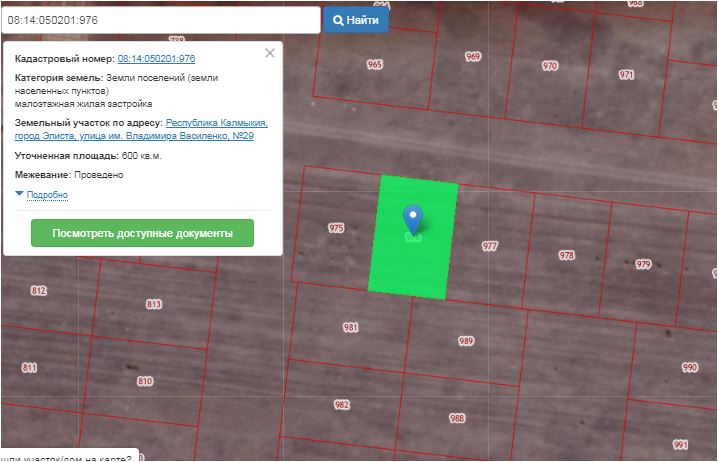Expand the Подробно details section
This screenshot has width=718, height=462.
46,194
